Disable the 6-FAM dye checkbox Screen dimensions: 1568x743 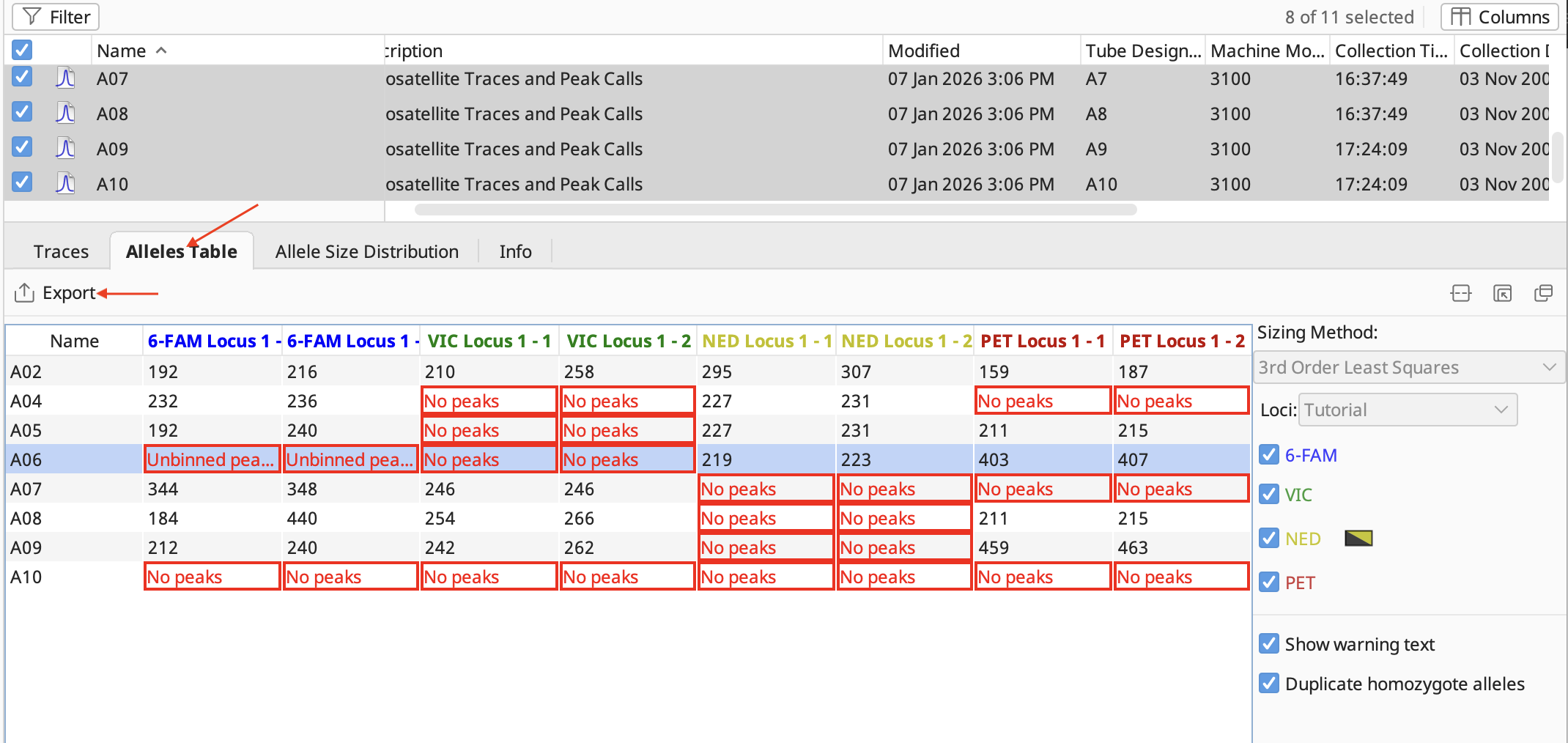point(1269,455)
